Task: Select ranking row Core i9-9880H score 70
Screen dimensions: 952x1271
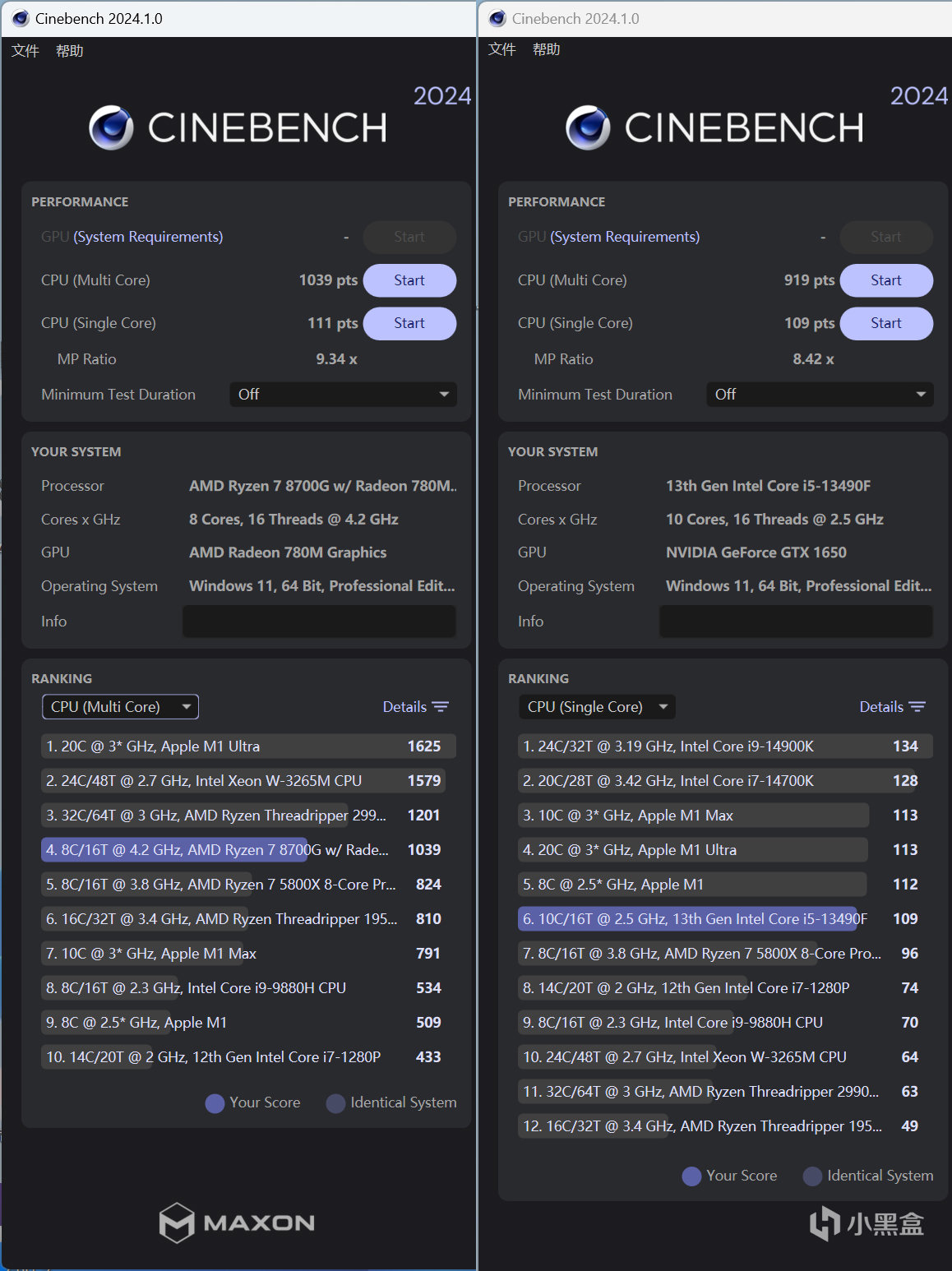Action: [725, 1023]
